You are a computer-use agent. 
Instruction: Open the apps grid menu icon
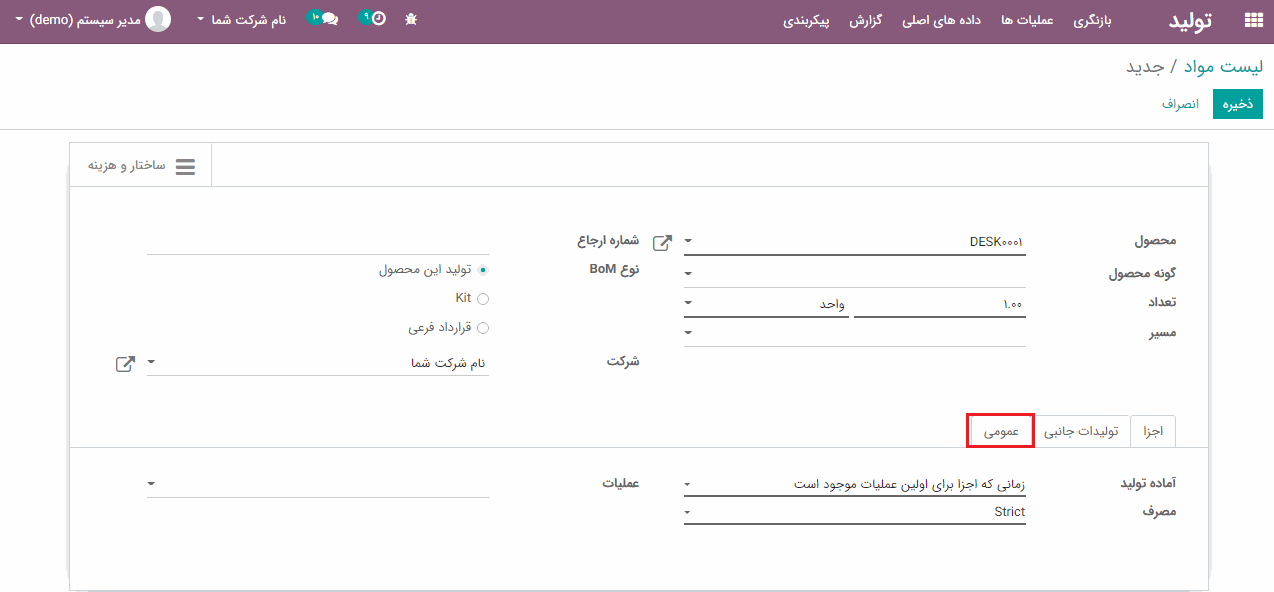click(x=1252, y=20)
